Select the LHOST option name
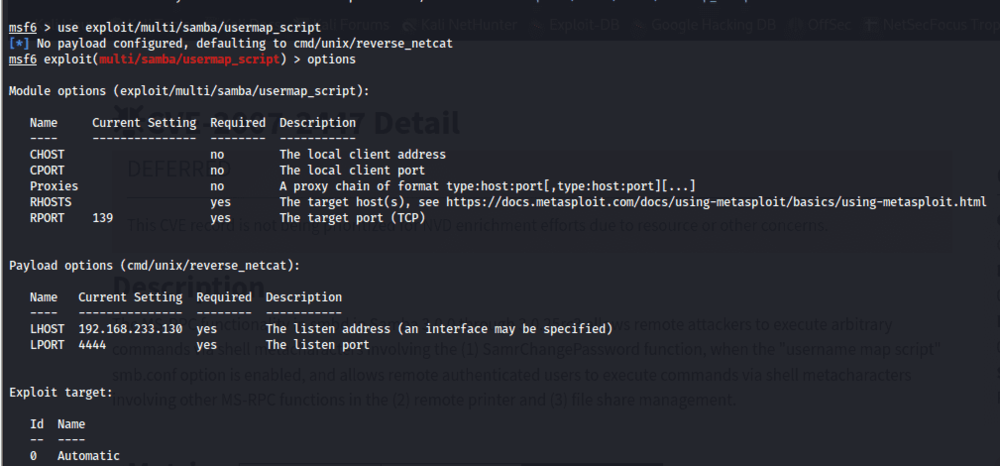Image resolution: width=1000 pixels, height=466 pixels. click(x=47, y=329)
